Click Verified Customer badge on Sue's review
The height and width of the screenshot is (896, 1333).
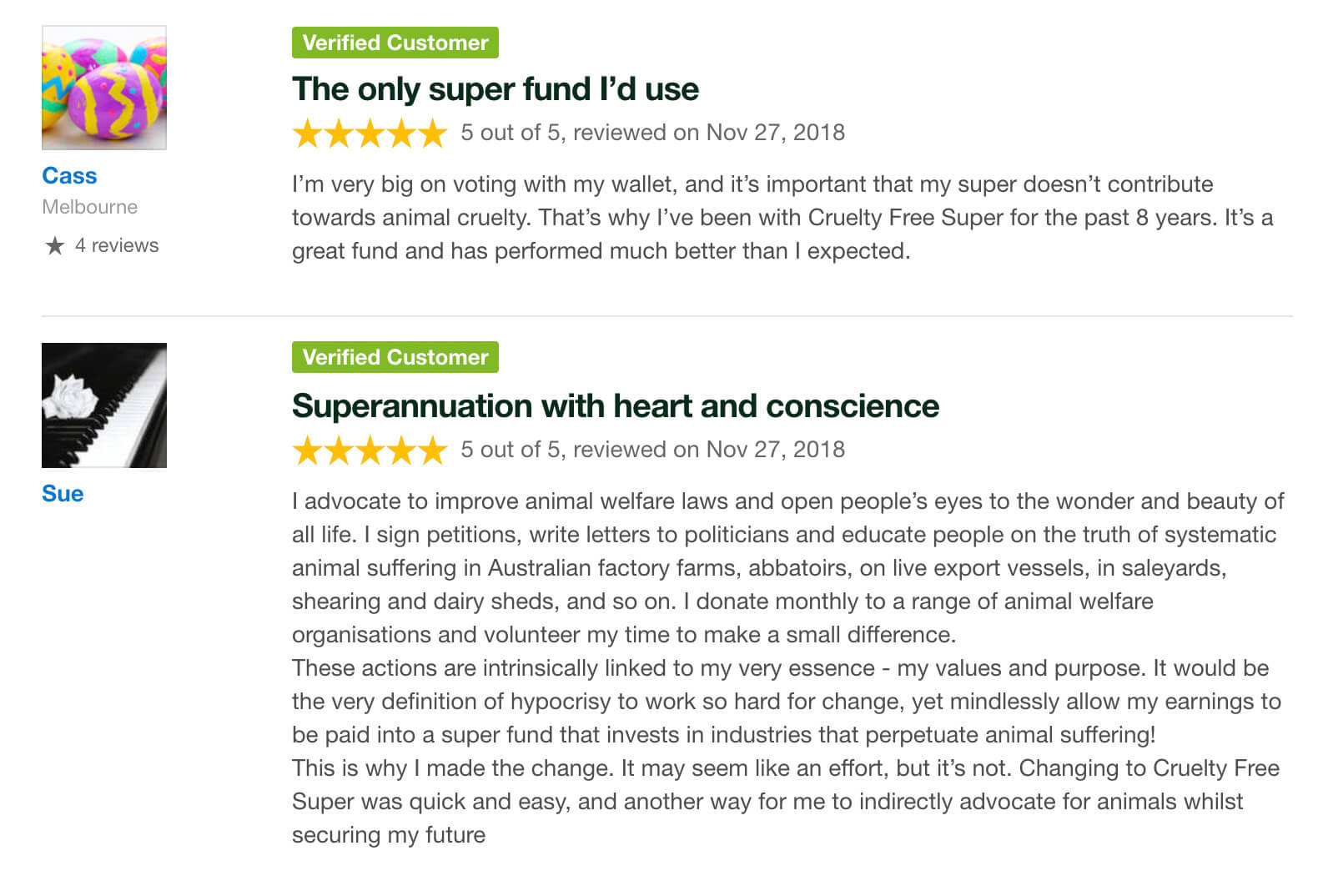[395, 357]
